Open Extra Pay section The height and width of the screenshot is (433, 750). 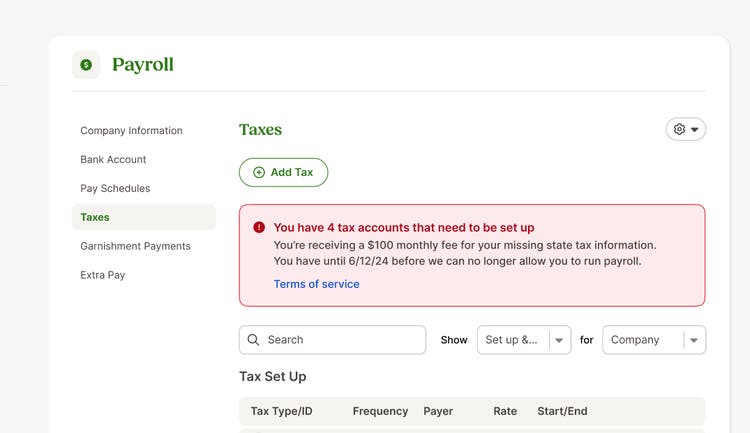[x=103, y=275]
